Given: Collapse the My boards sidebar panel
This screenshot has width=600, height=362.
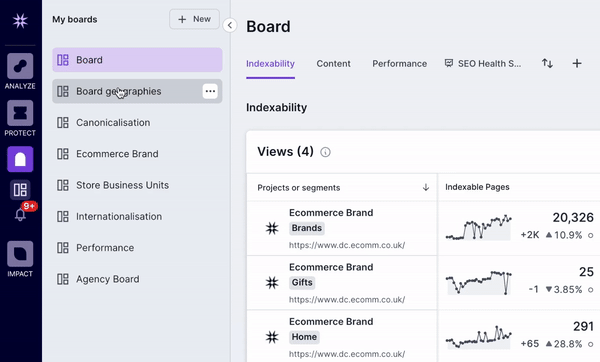Looking at the screenshot, I should [230, 25].
